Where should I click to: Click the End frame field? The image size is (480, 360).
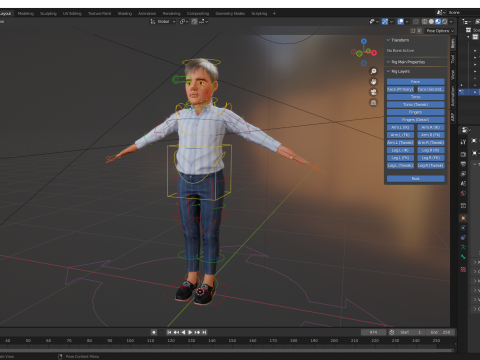pyautogui.click(x=441, y=332)
